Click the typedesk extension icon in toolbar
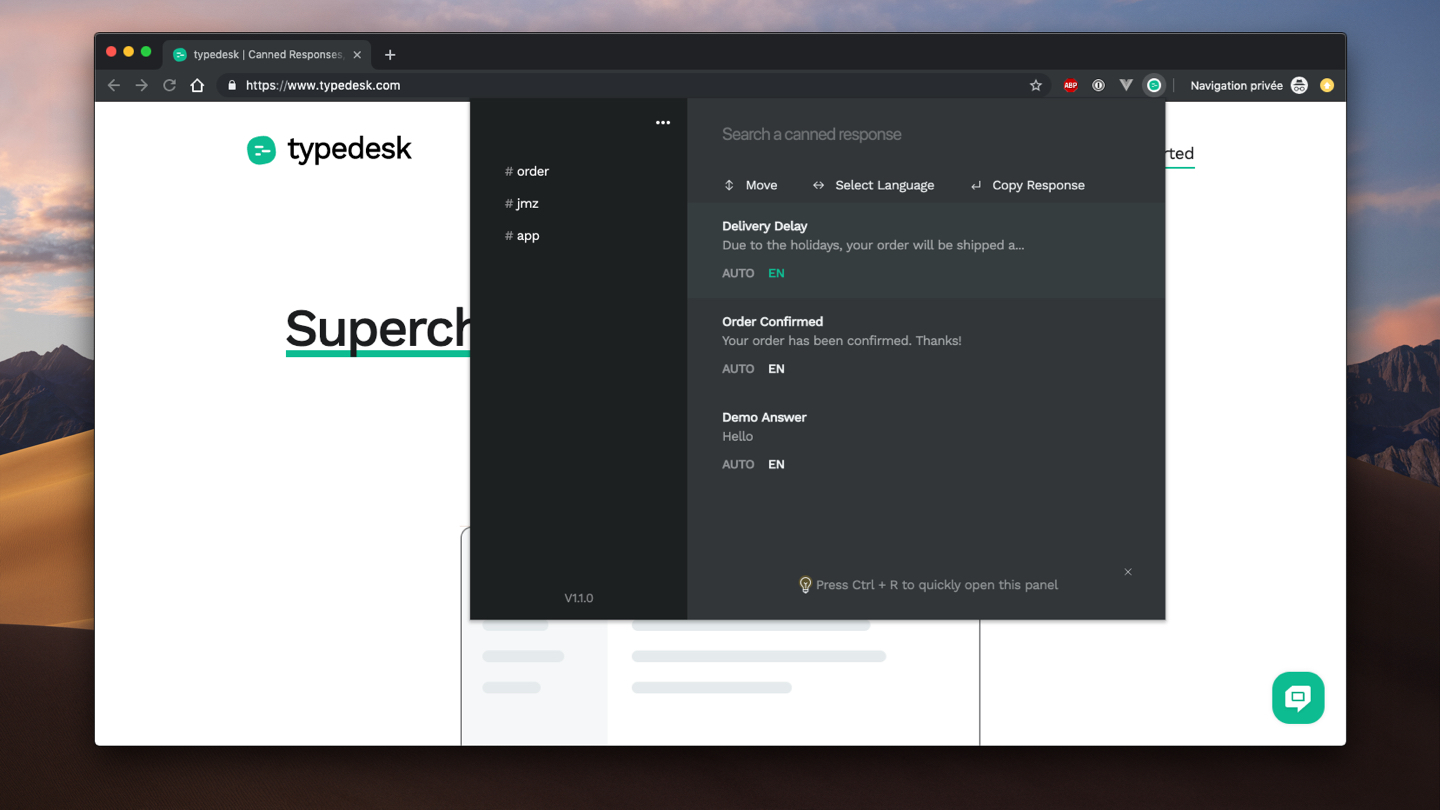 coord(1154,86)
